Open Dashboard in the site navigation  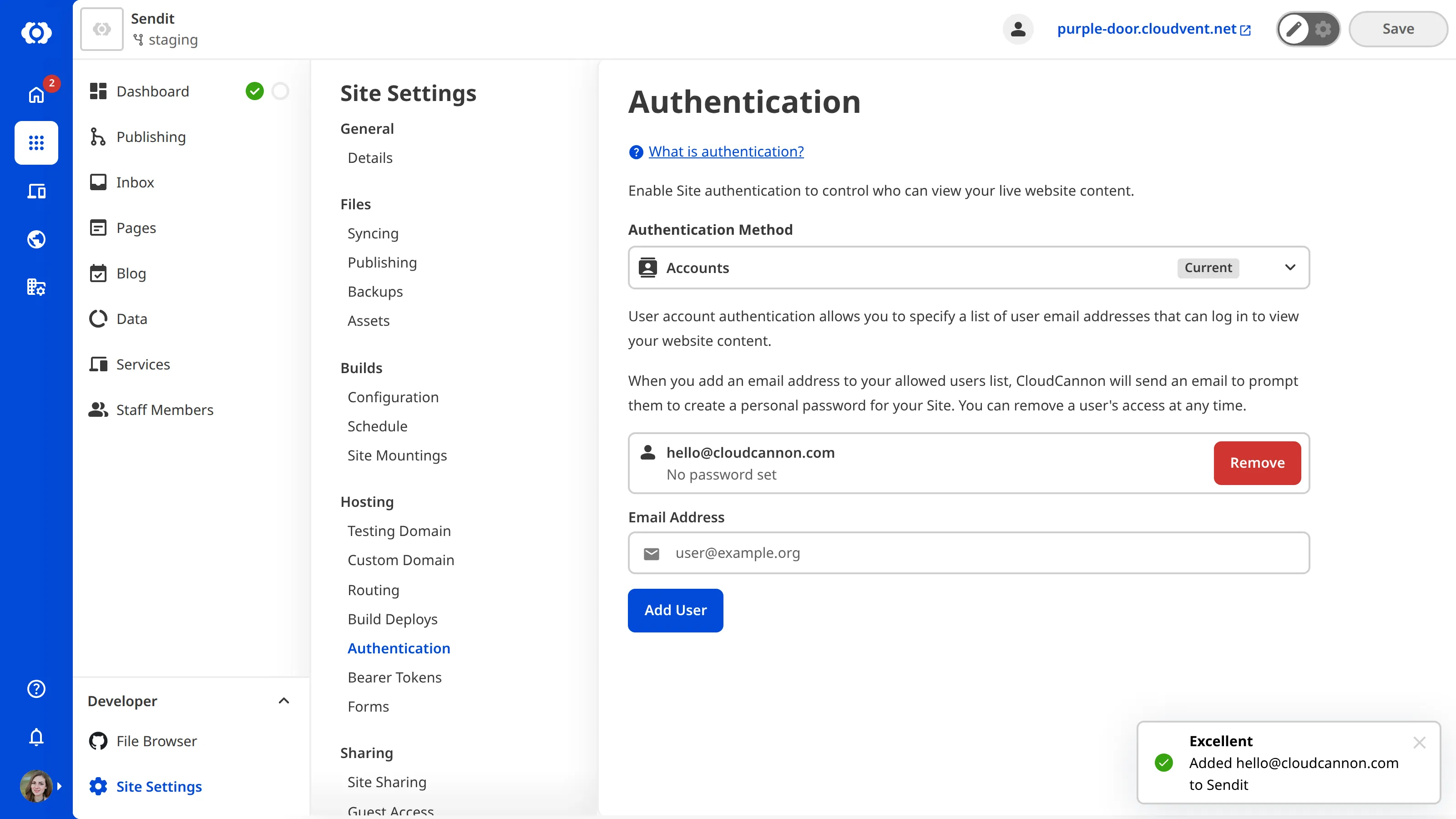(152, 91)
